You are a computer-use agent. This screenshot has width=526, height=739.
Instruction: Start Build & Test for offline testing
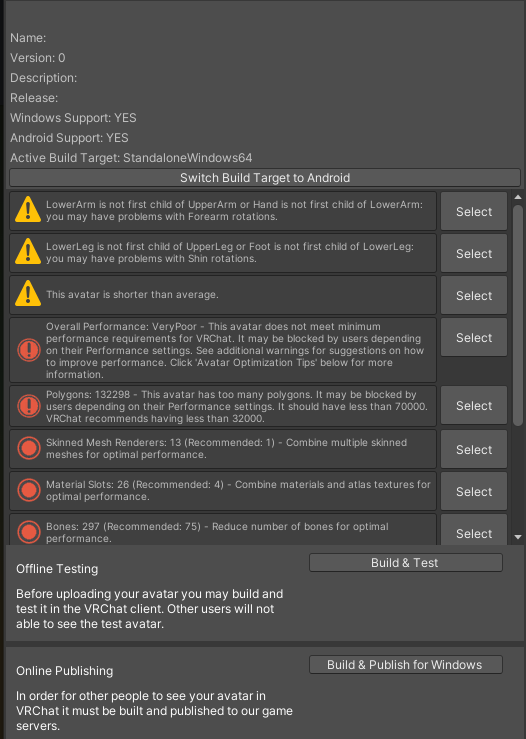405,563
